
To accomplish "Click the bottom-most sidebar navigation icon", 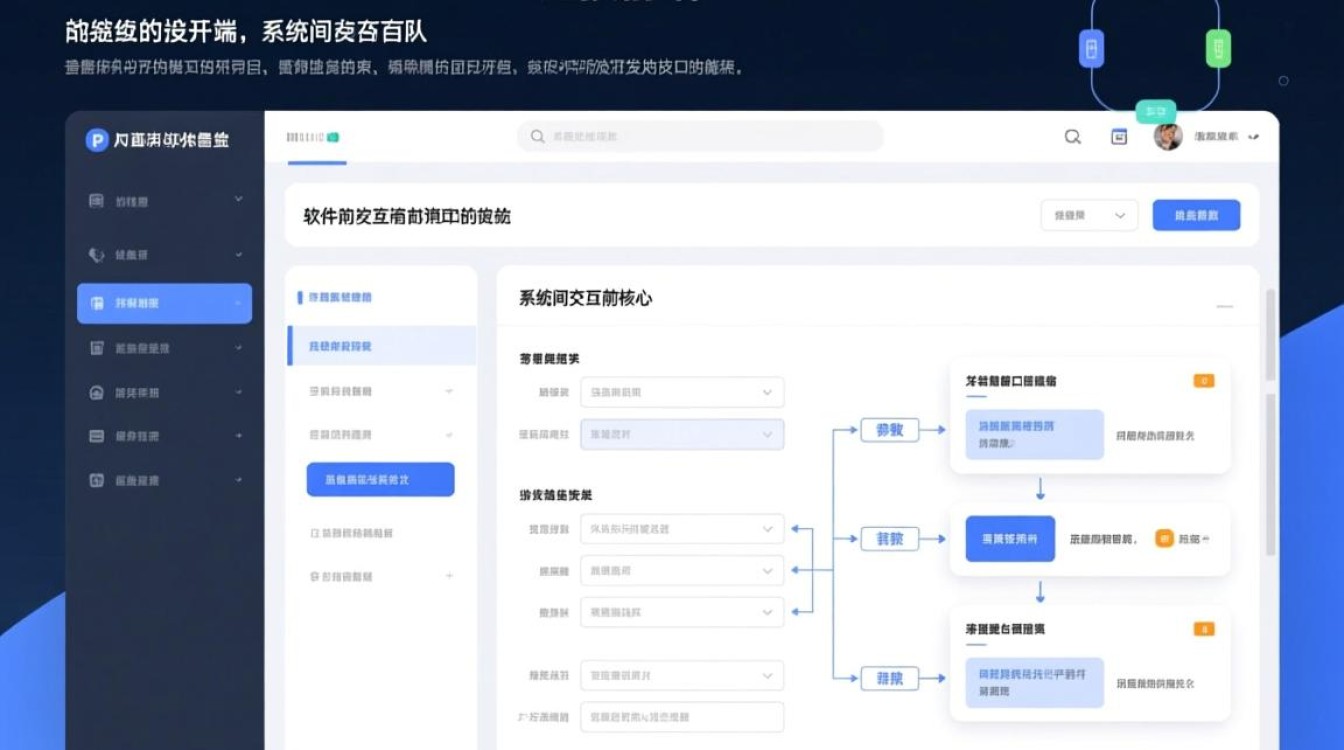I will [x=93, y=479].
